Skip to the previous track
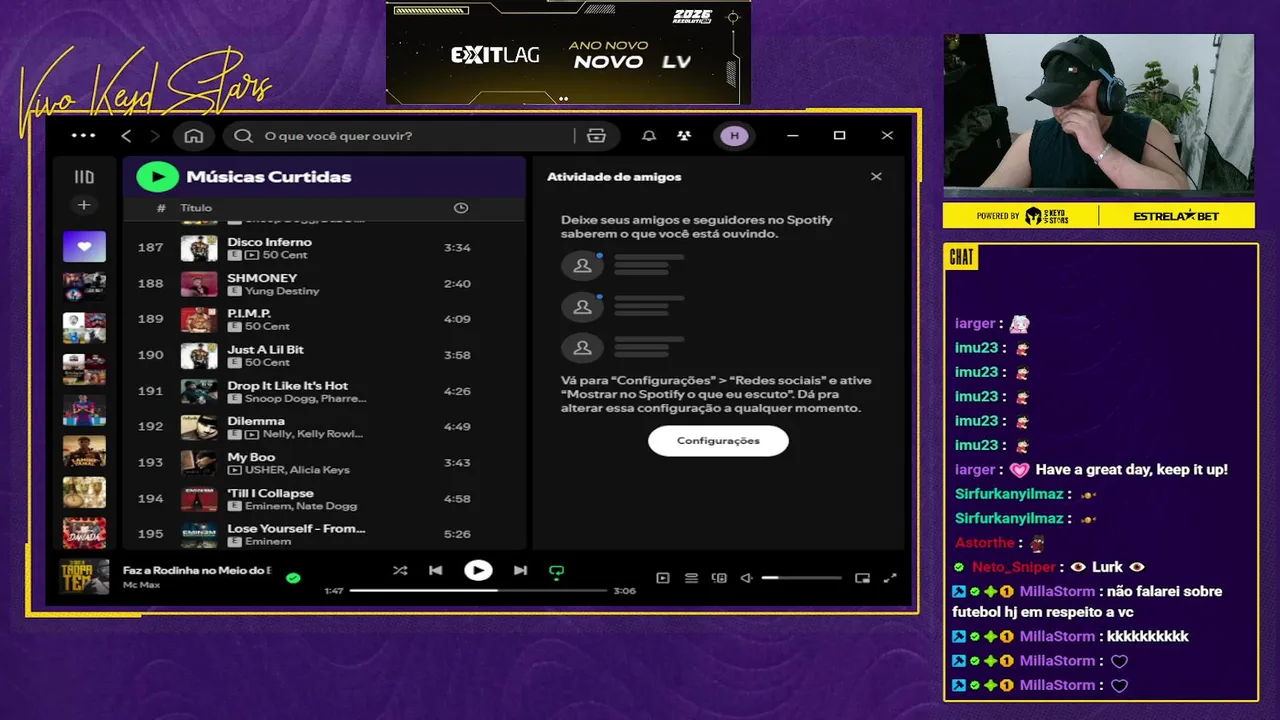The image size is (1280, 720). (436, 571)
